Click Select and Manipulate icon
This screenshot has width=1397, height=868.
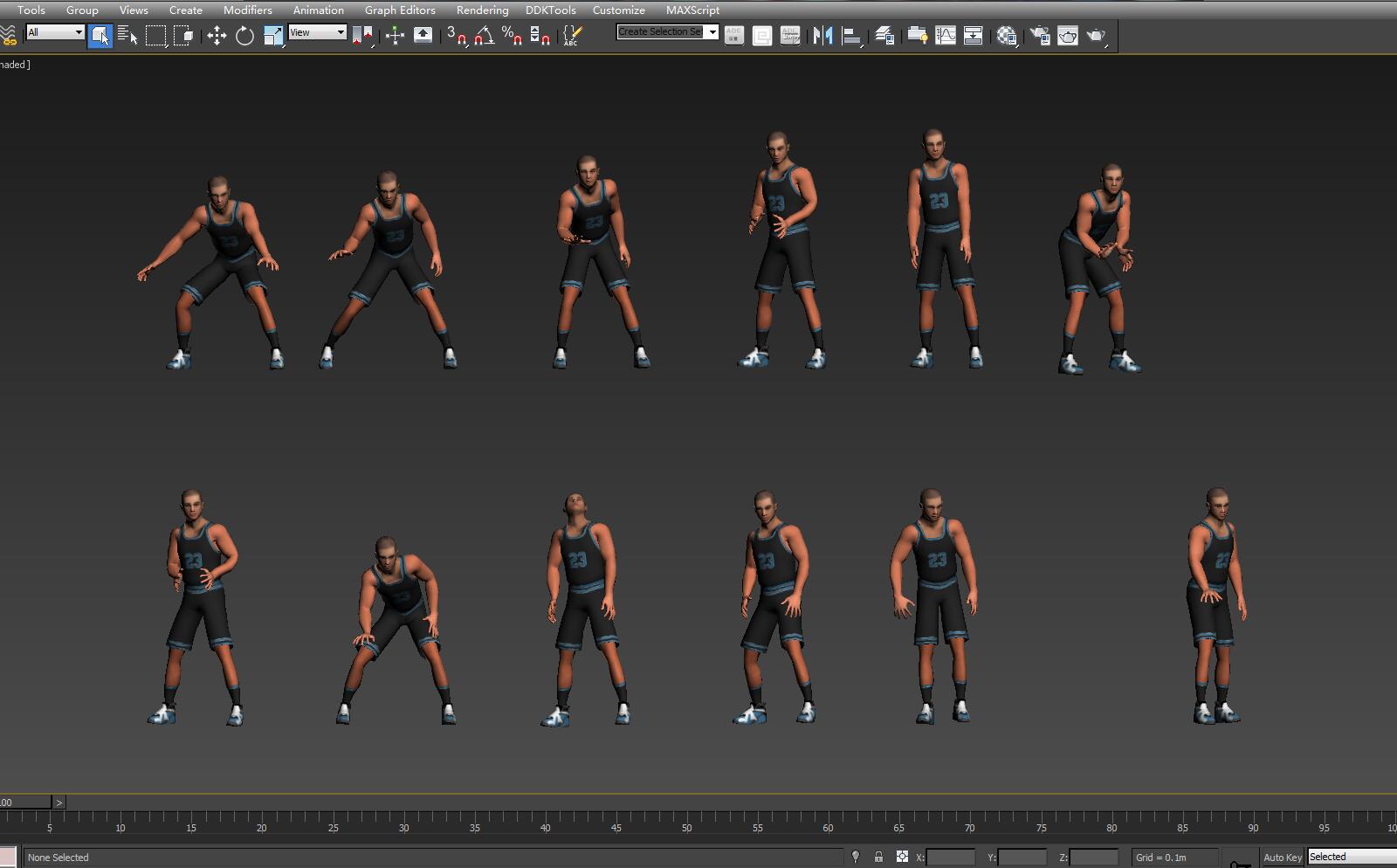[x=395, y=36]
